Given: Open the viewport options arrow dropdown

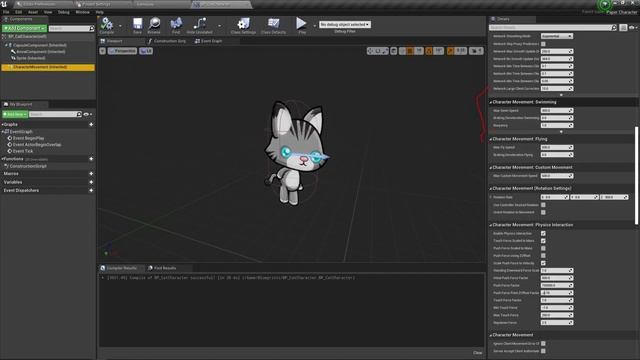Looking at the screenshot, I should click(x=102, y=51).
